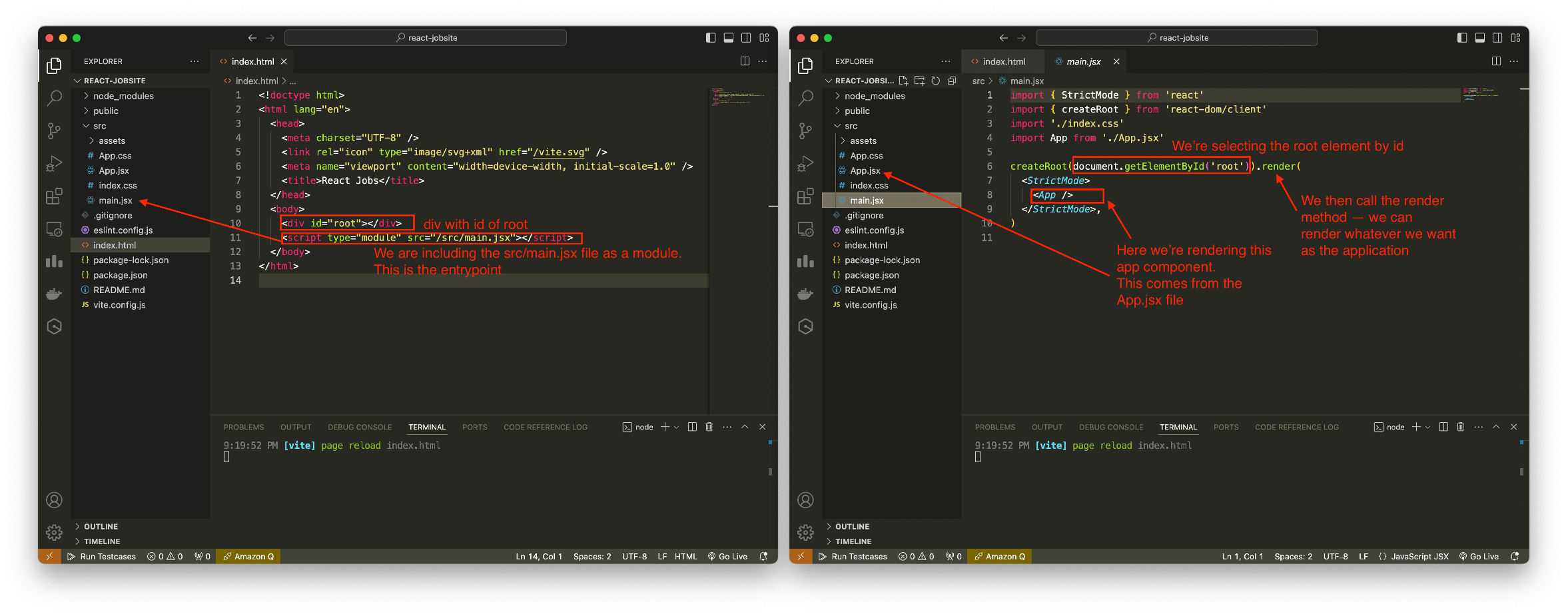Image resolution: width=1568 pixels, height=614 pixels.
Task: Open Remote Explorer icon in left window
Action: (x=54, y=228)
